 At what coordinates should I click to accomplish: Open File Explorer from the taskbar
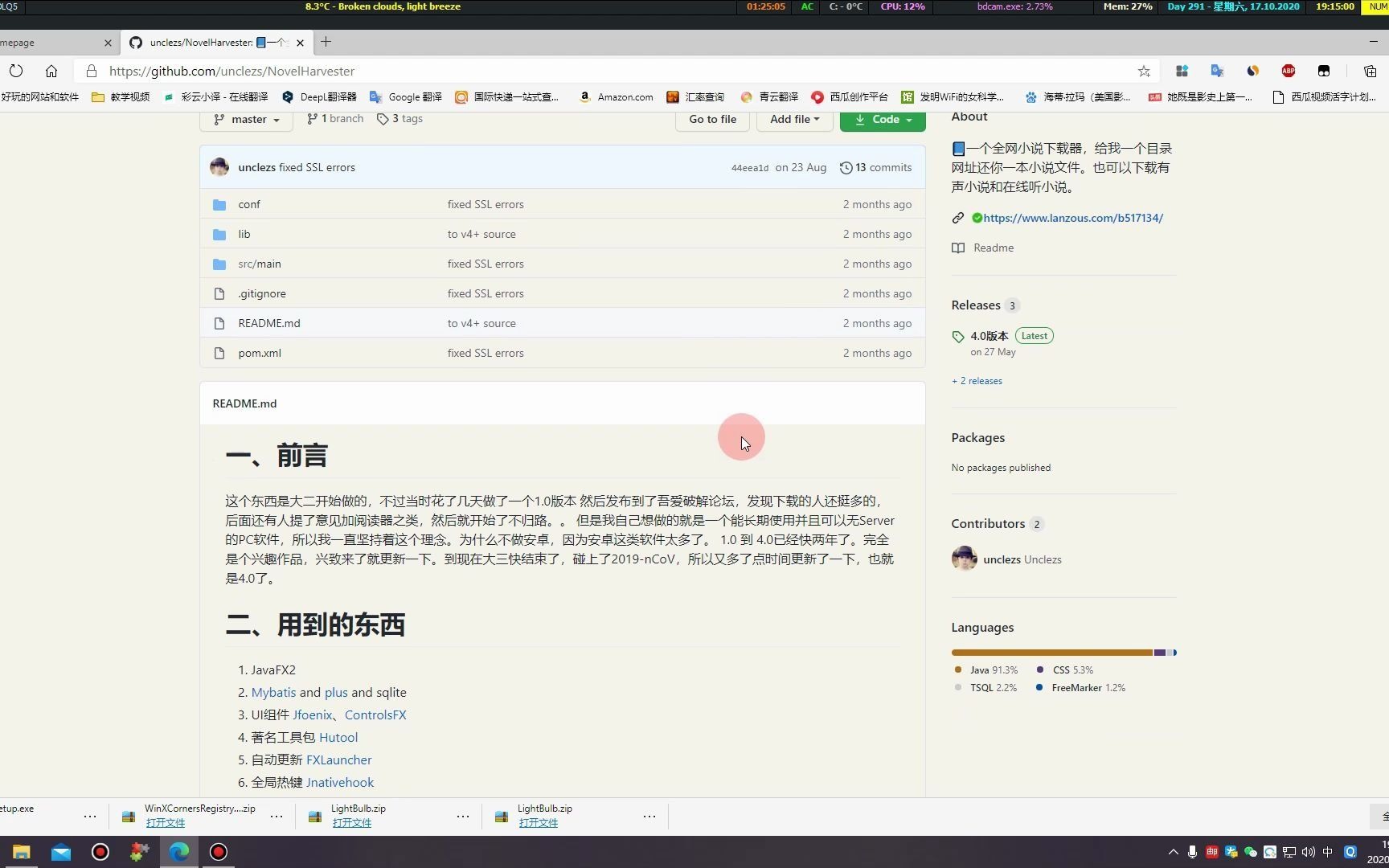20,852
